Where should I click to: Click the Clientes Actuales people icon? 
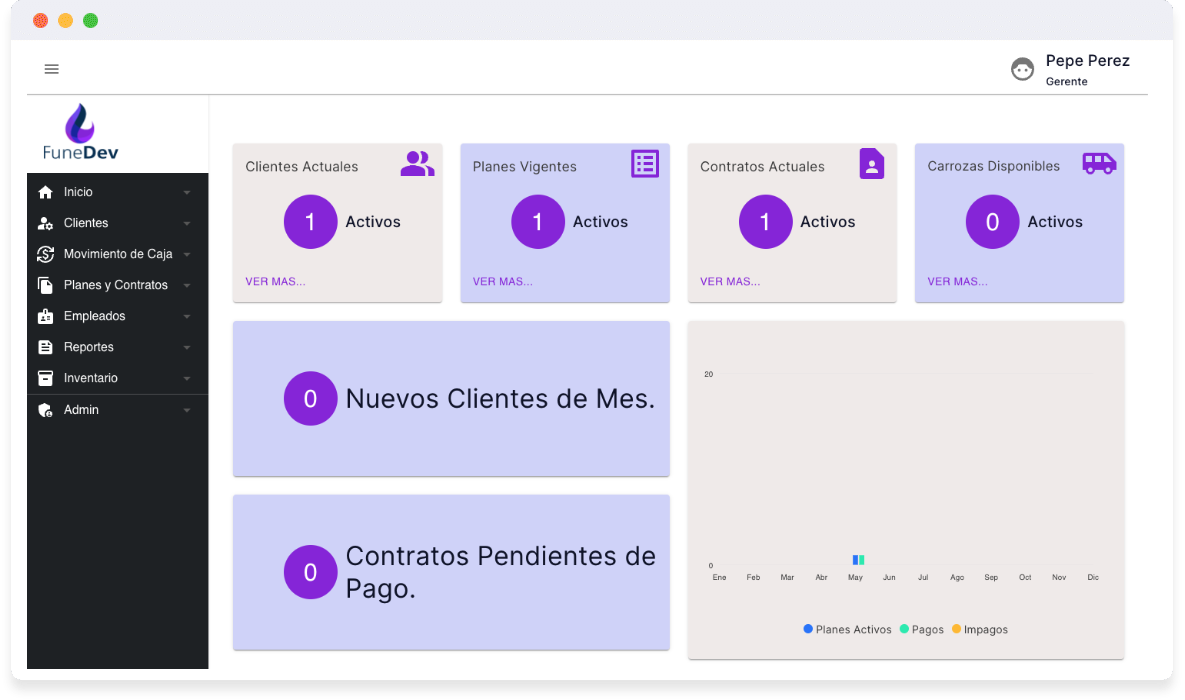tap(417, 164)
